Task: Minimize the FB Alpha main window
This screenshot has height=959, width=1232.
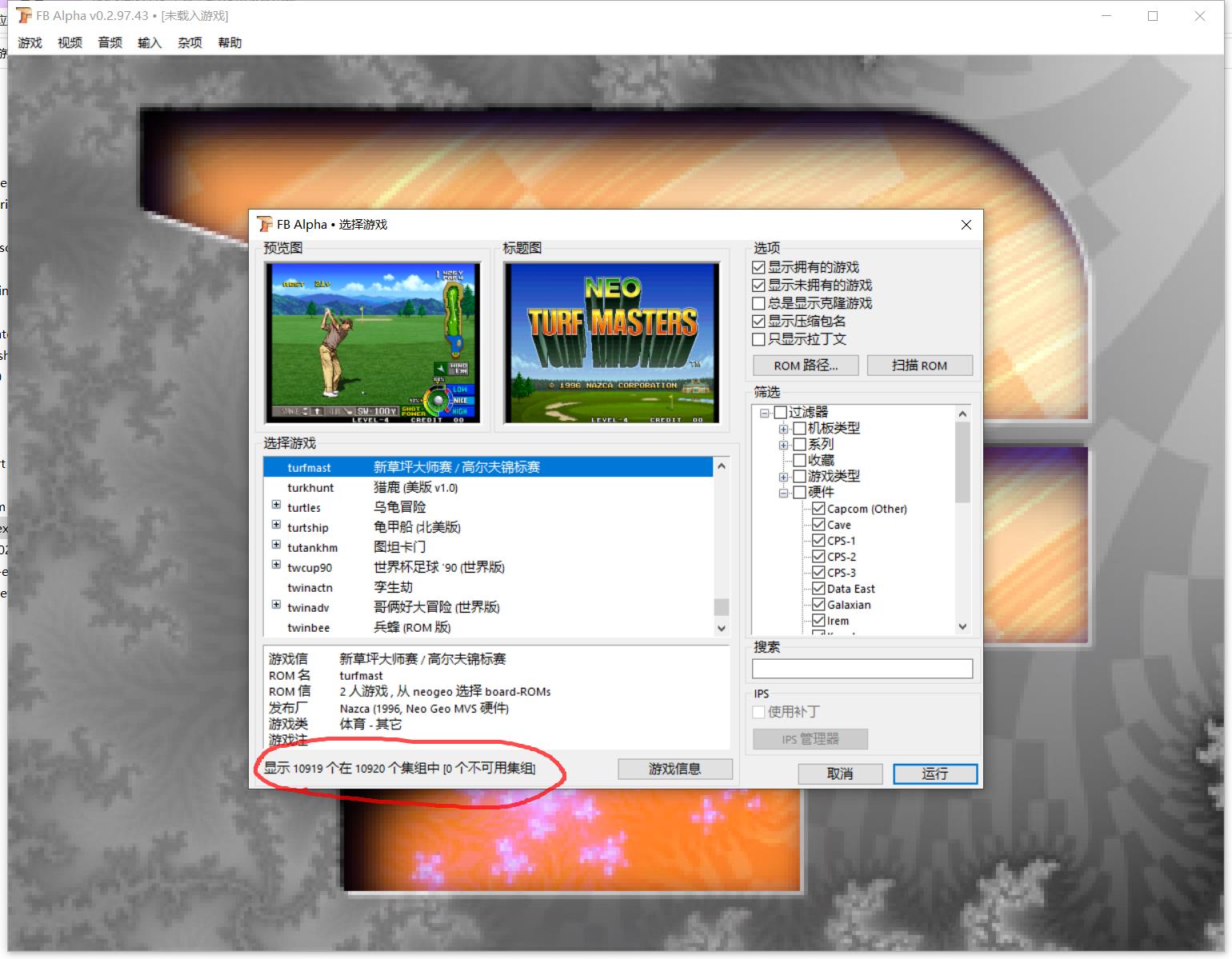Action: tap(1107, 16)
